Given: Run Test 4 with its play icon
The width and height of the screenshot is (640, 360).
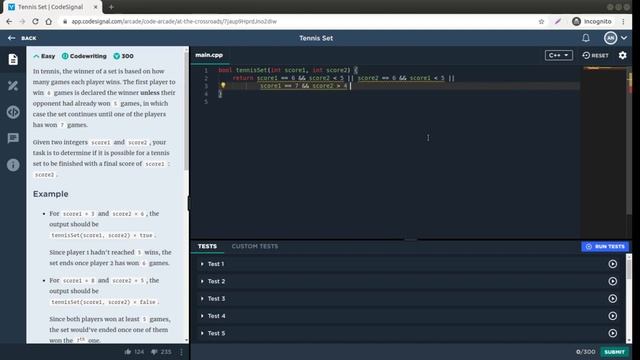Looking at the screenshot, I should [x=612, y=316].
